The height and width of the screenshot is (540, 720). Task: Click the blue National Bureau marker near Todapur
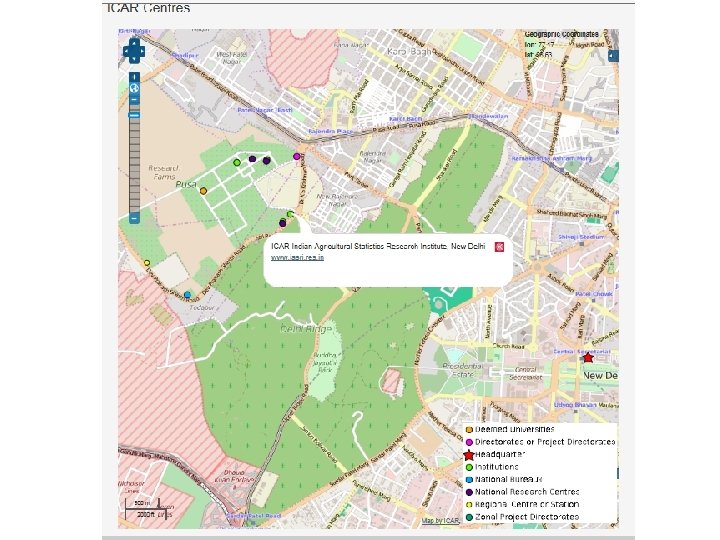[187, 295]
